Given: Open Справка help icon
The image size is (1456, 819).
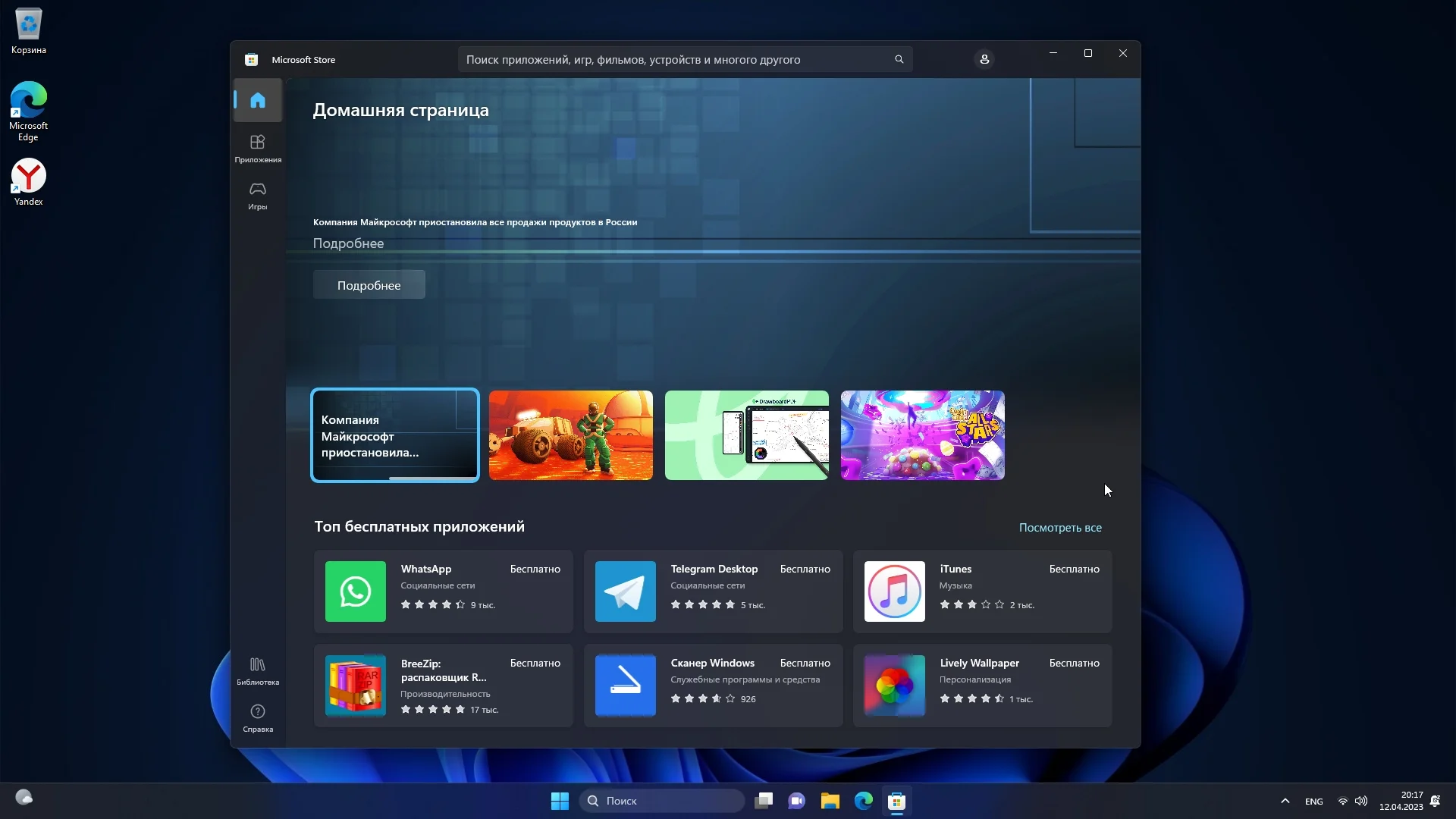Looking at the screenshot, I should (x=258, y=717).
